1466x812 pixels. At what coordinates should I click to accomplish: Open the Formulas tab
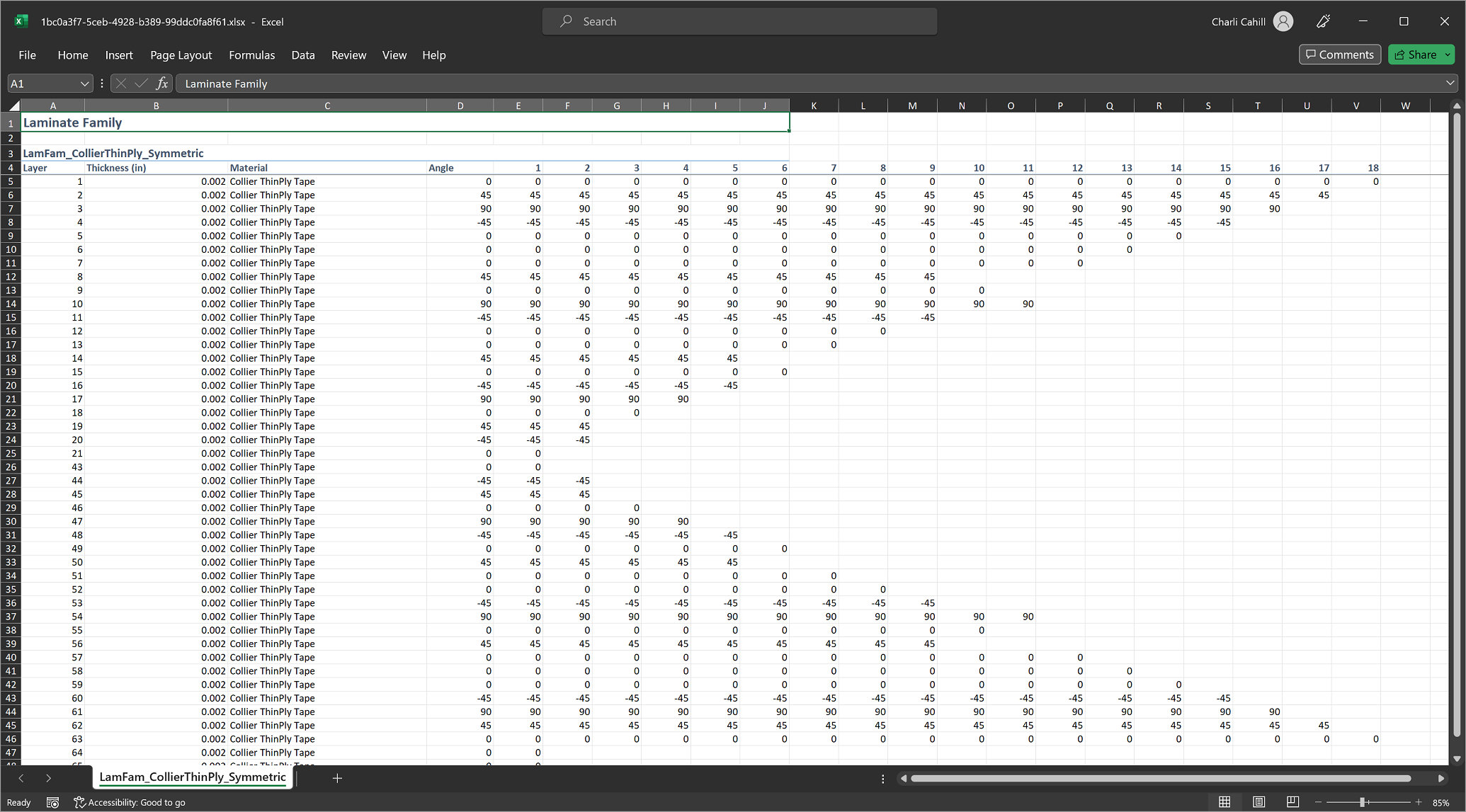click(251, 55)
